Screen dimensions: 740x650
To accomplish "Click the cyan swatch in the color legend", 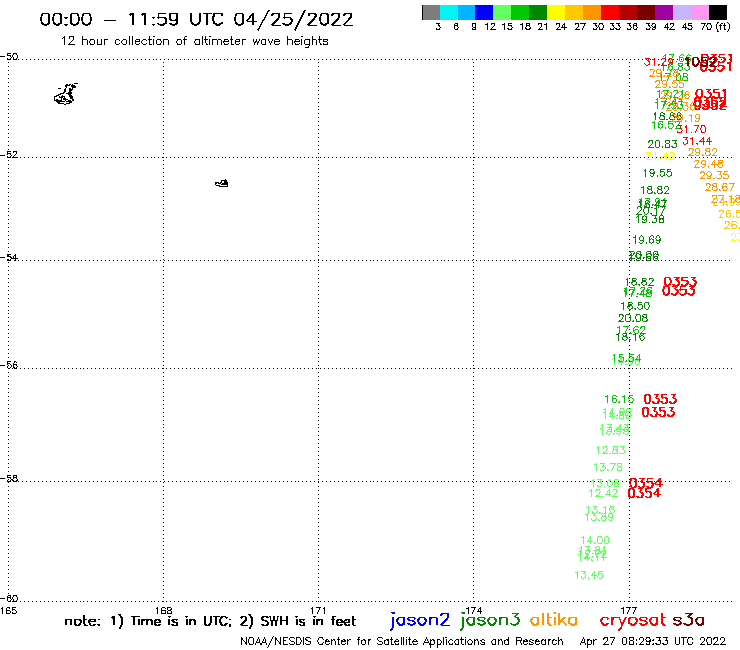I will click(x=449, y=12).
